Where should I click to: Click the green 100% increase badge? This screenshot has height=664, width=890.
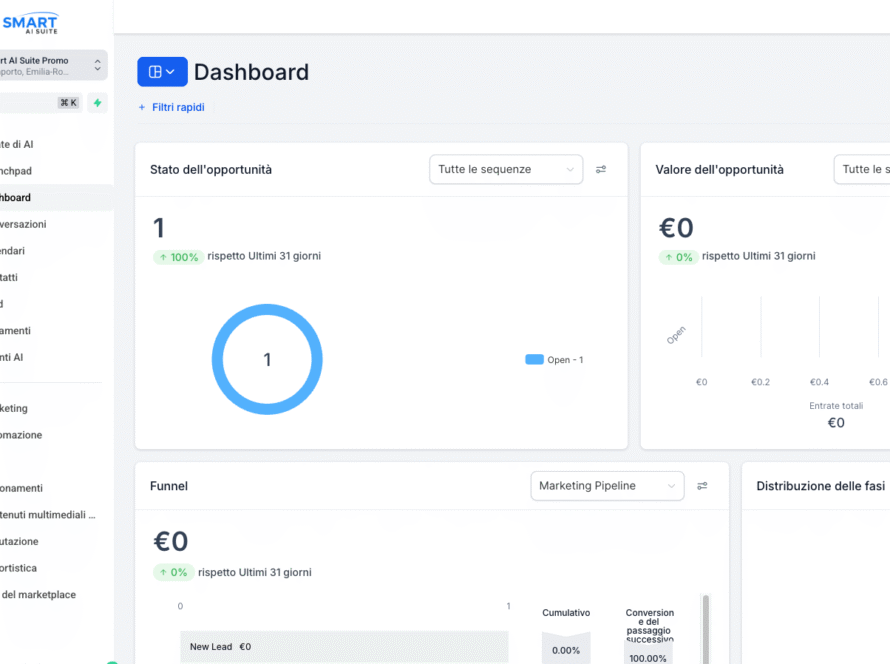click(178, 257)
